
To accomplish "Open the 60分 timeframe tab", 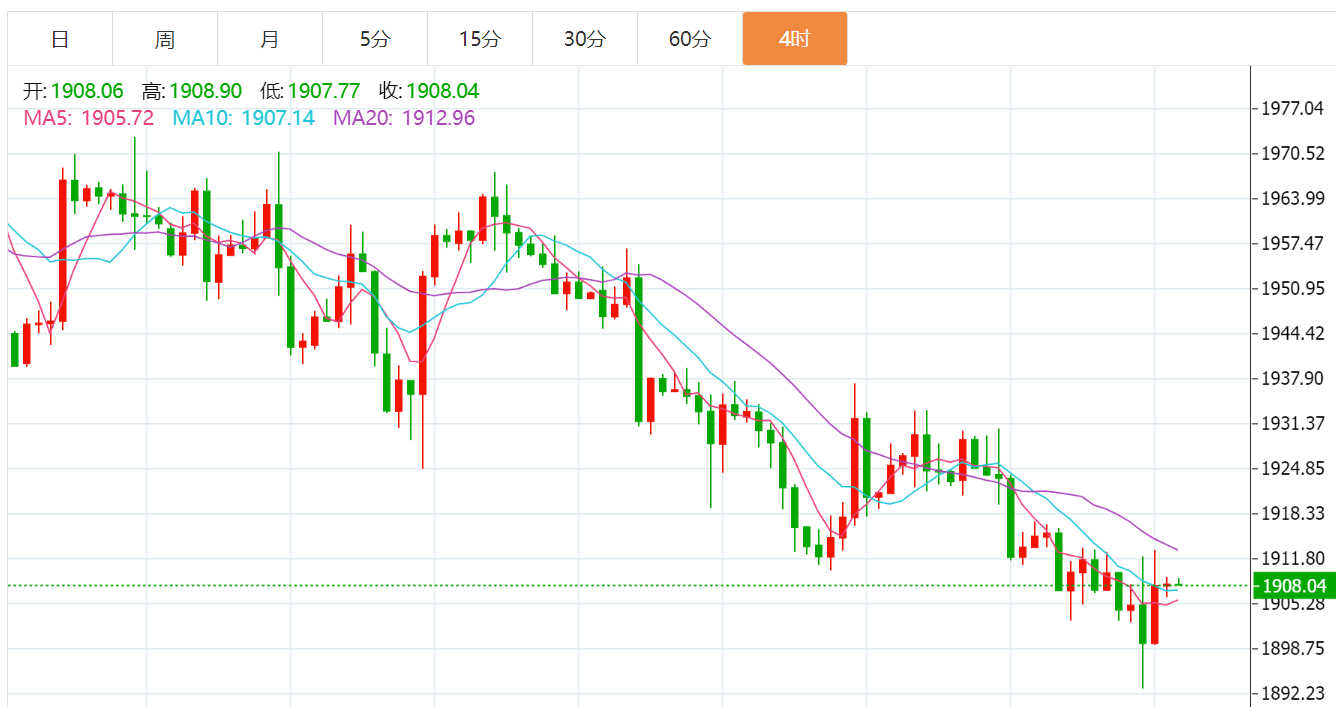I will click(690, 39).
